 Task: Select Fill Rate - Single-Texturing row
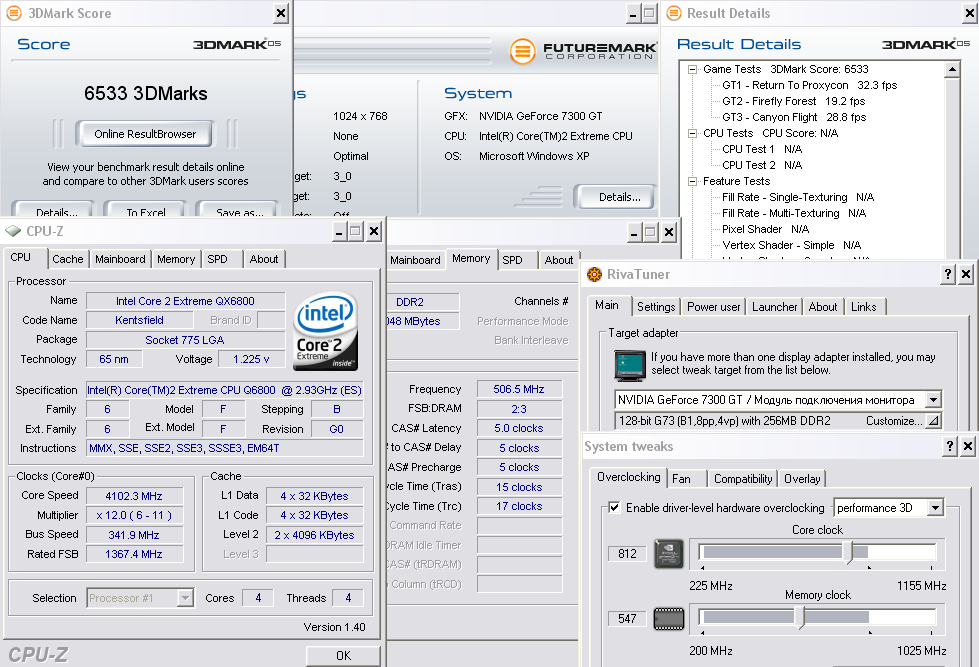(x=797, y=197)
